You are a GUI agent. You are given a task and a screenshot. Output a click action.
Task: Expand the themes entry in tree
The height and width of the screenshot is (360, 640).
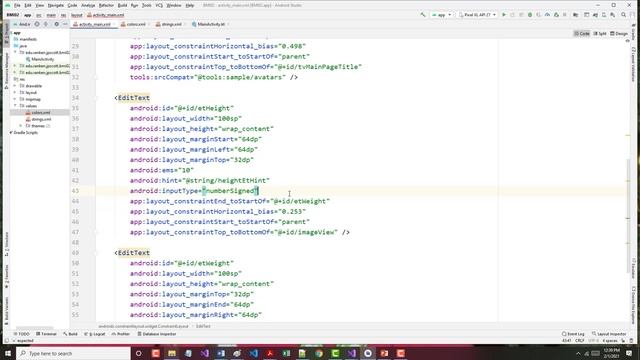click(21, 126)
